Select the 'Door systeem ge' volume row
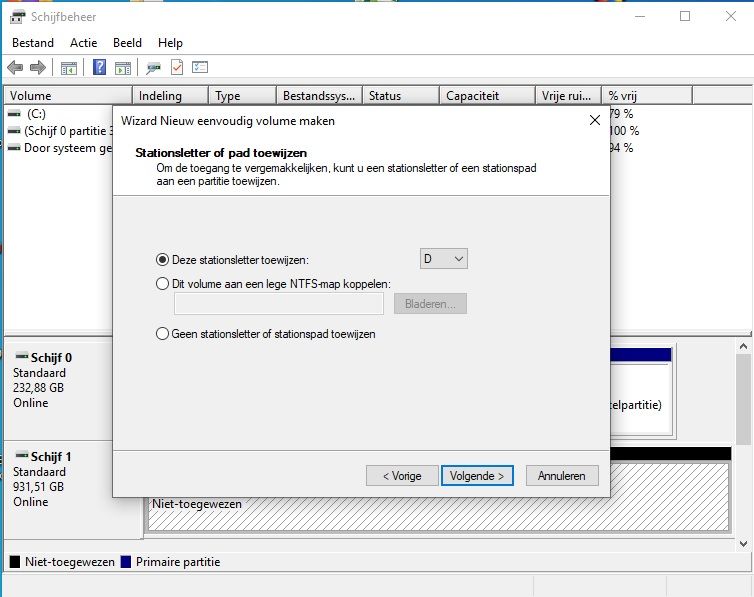The width and height of the screenshot is (754, 597). [x=61, y=148]
